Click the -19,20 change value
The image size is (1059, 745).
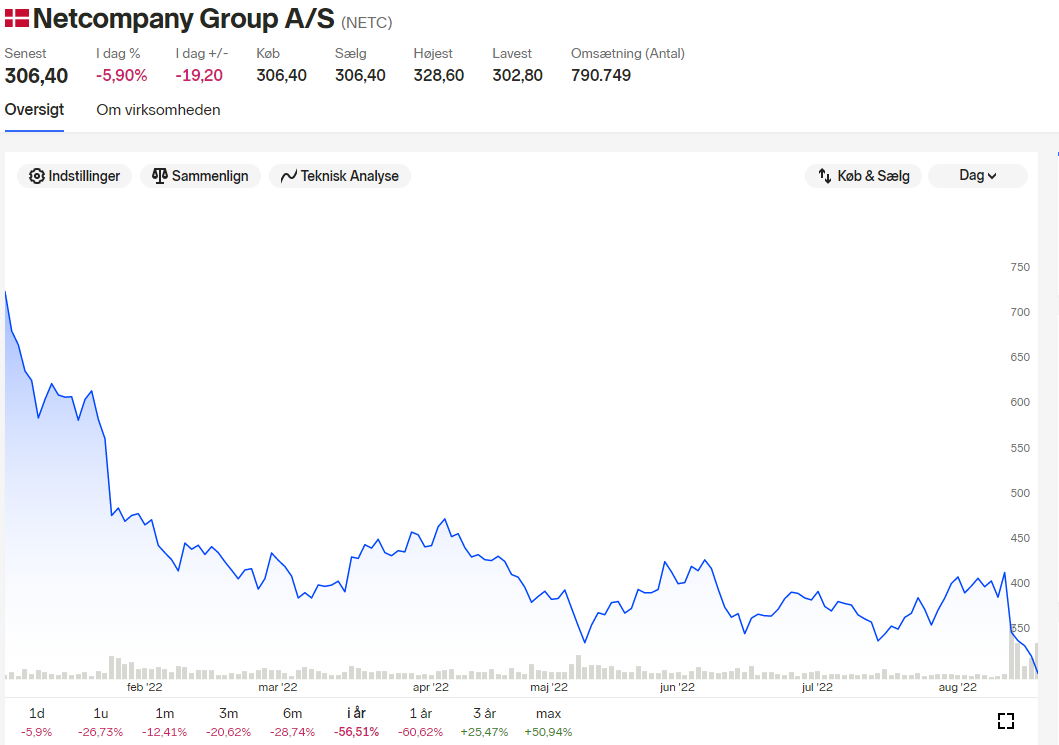coord(199,76)
